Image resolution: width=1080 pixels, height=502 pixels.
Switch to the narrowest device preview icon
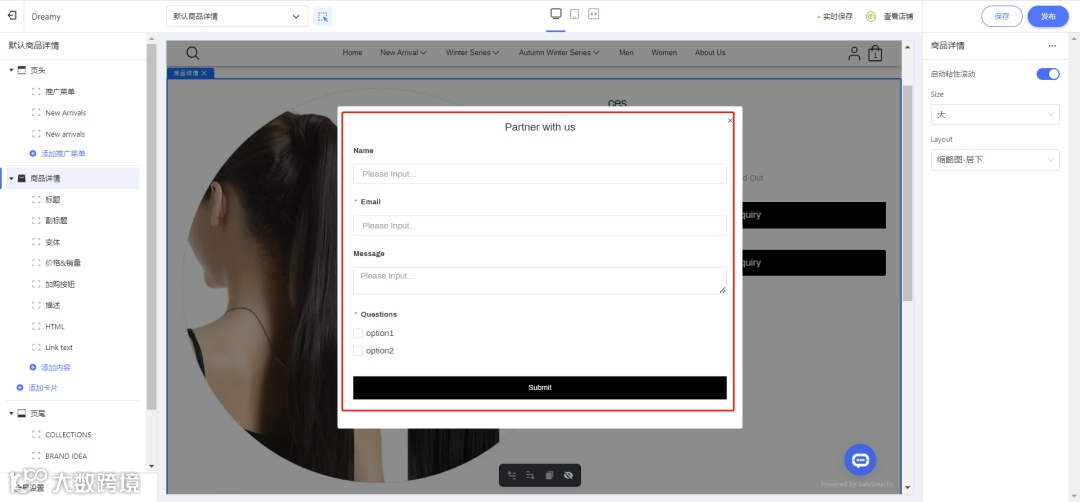point(593,14)
